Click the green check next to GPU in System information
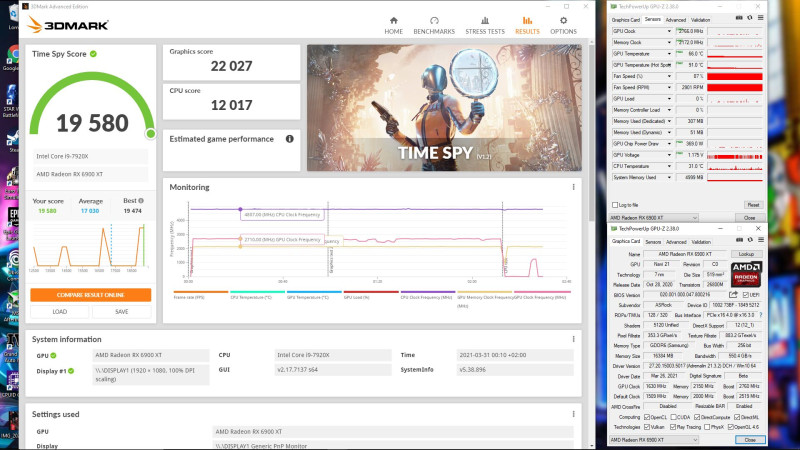Viewport: 800px width, 450px height. (54, 356)
